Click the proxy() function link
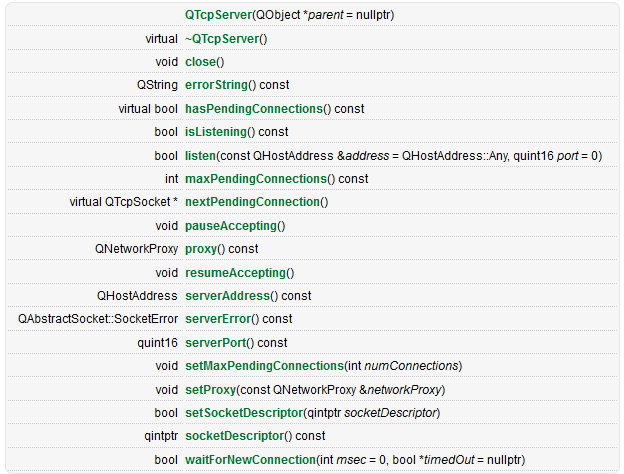This screenshot has width=624, height=474. tap(201, 249)
